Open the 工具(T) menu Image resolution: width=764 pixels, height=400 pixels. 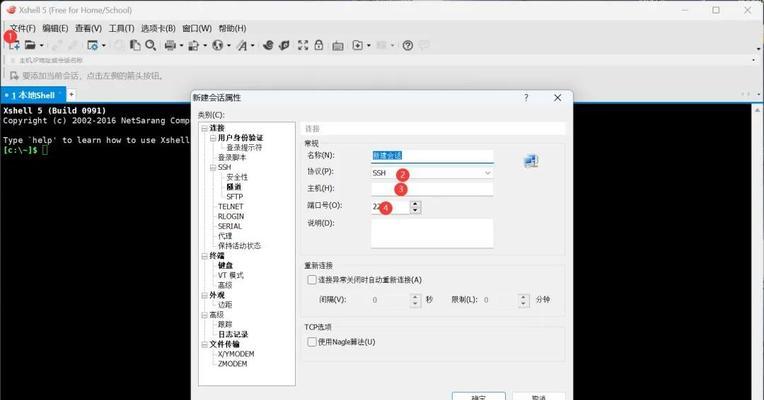(x=121, y=28)
